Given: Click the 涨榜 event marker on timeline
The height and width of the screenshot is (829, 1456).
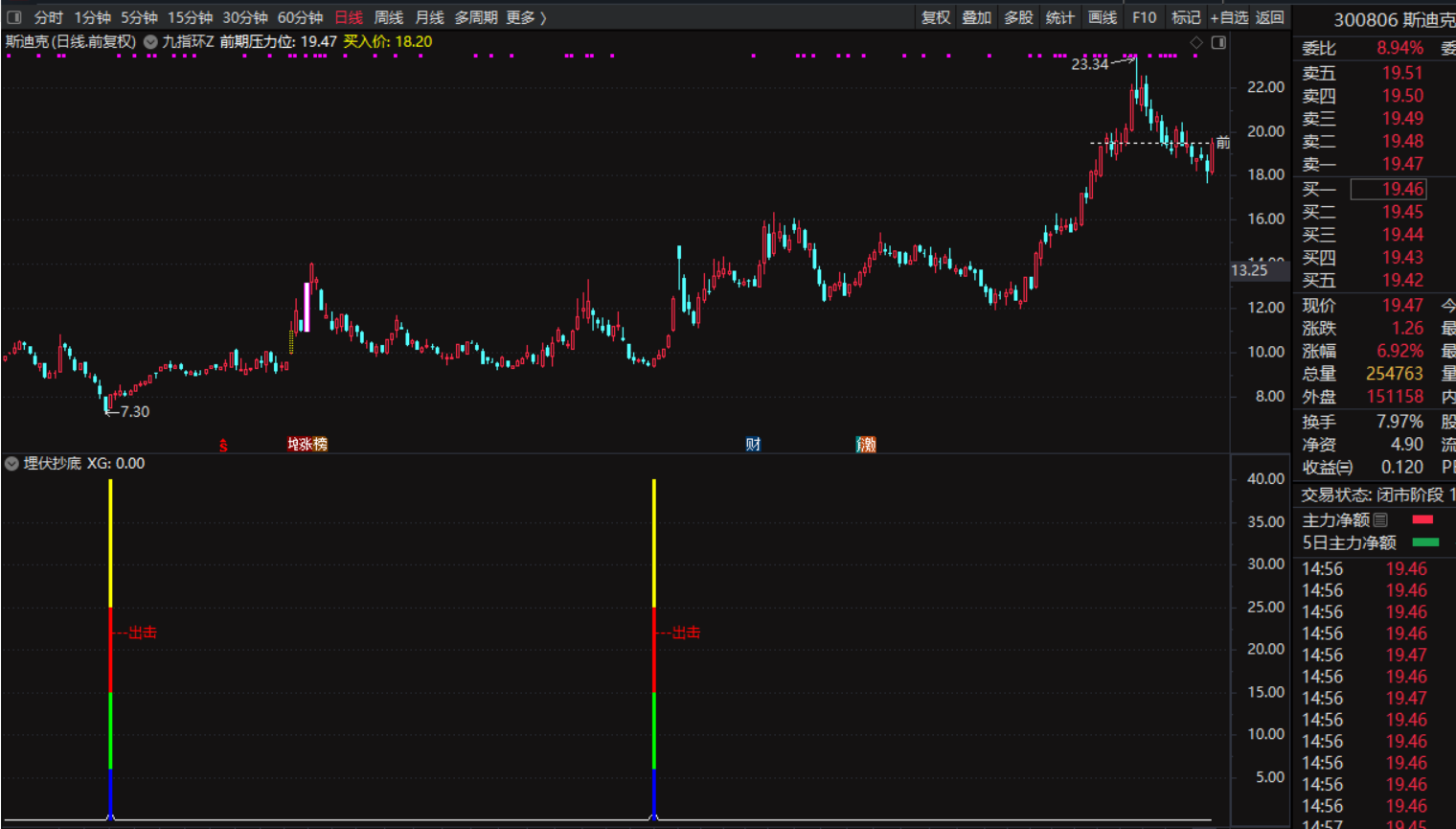Looking at the screenshot, I should pyautogui.click(x=307, y=444).
